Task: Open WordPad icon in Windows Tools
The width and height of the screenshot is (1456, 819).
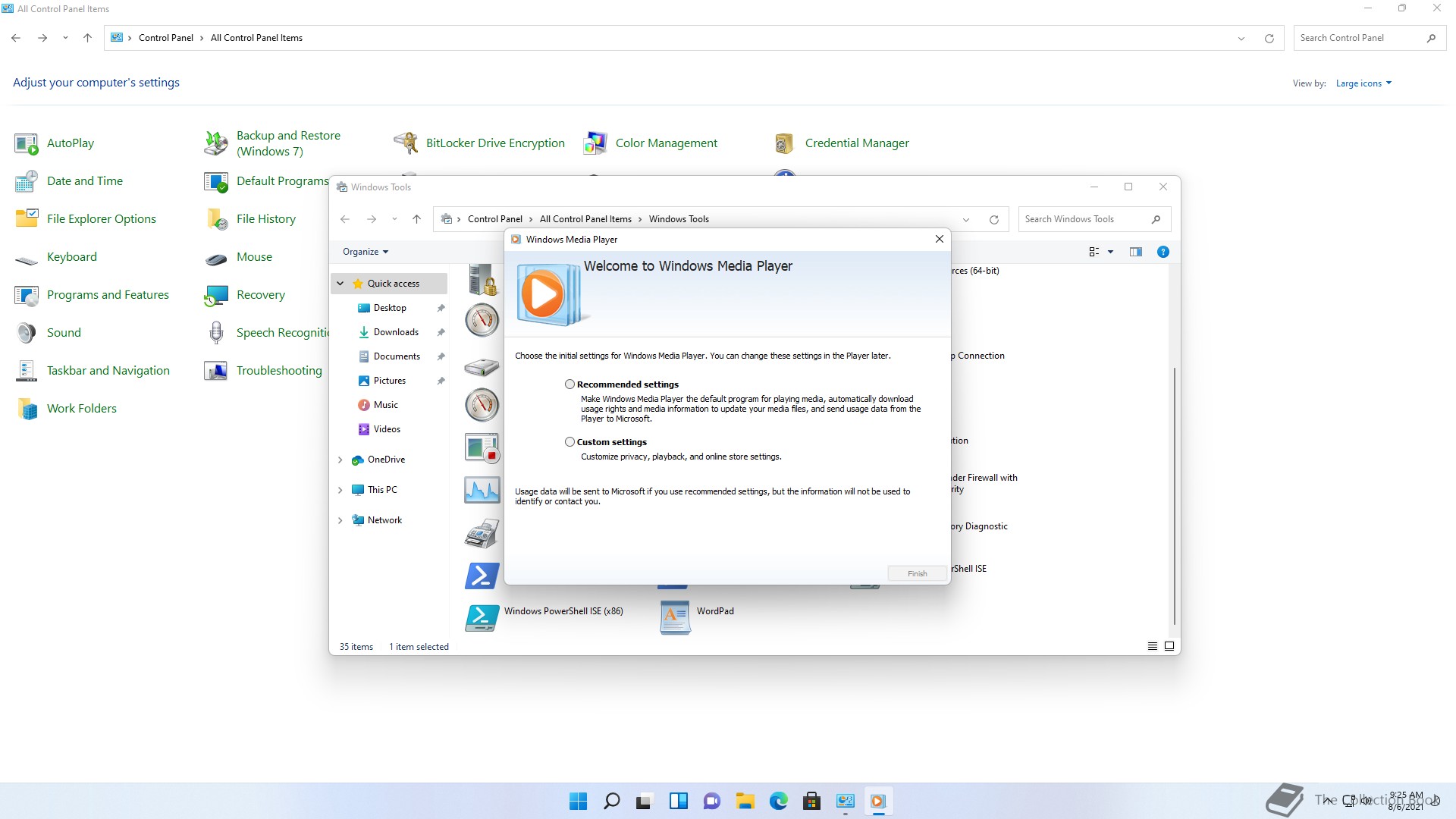Action: click(x=675, y=617)
